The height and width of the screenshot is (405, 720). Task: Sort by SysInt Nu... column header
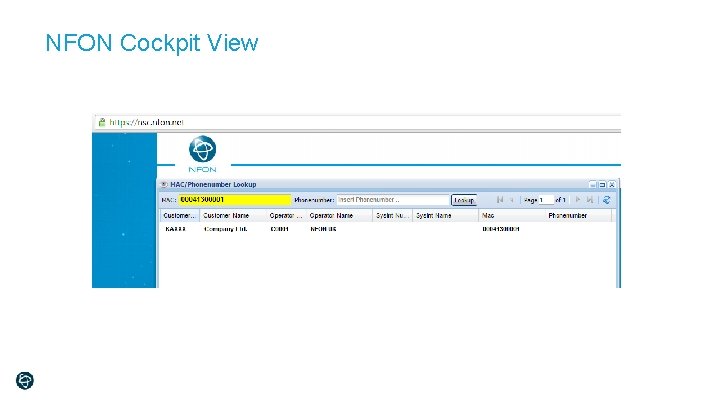pos(392,215)
